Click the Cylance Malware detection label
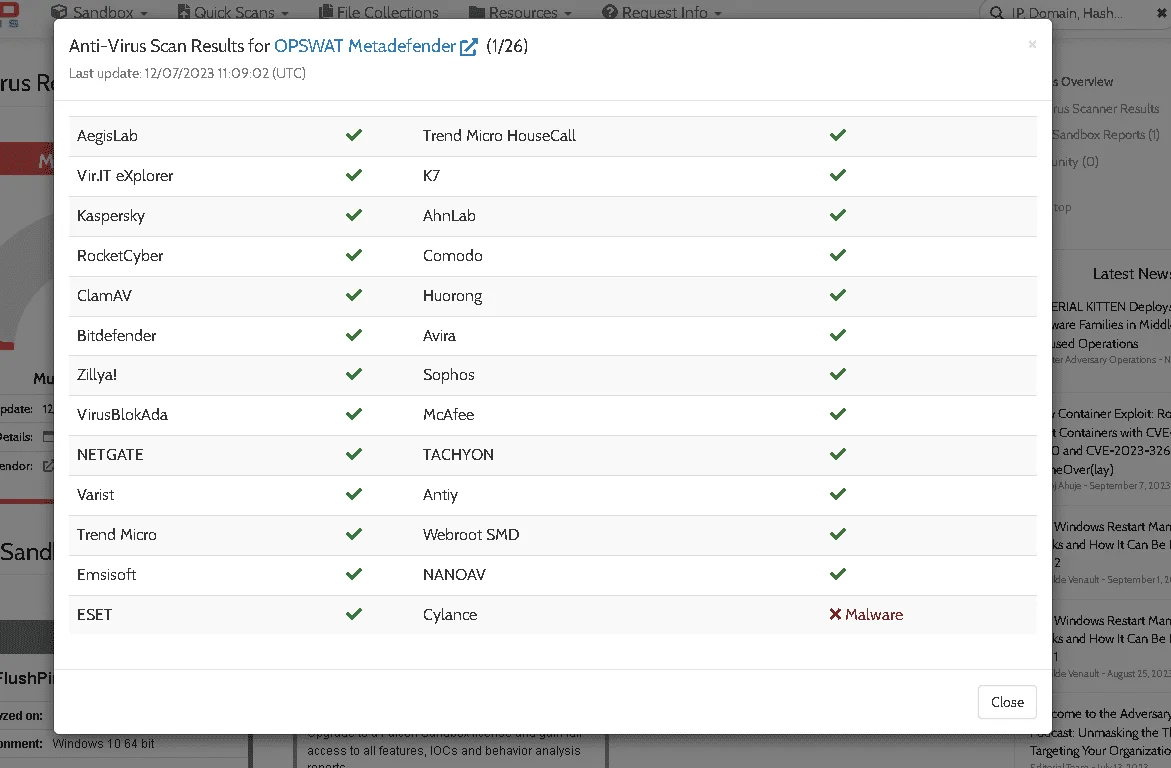 tap(866, 614)
